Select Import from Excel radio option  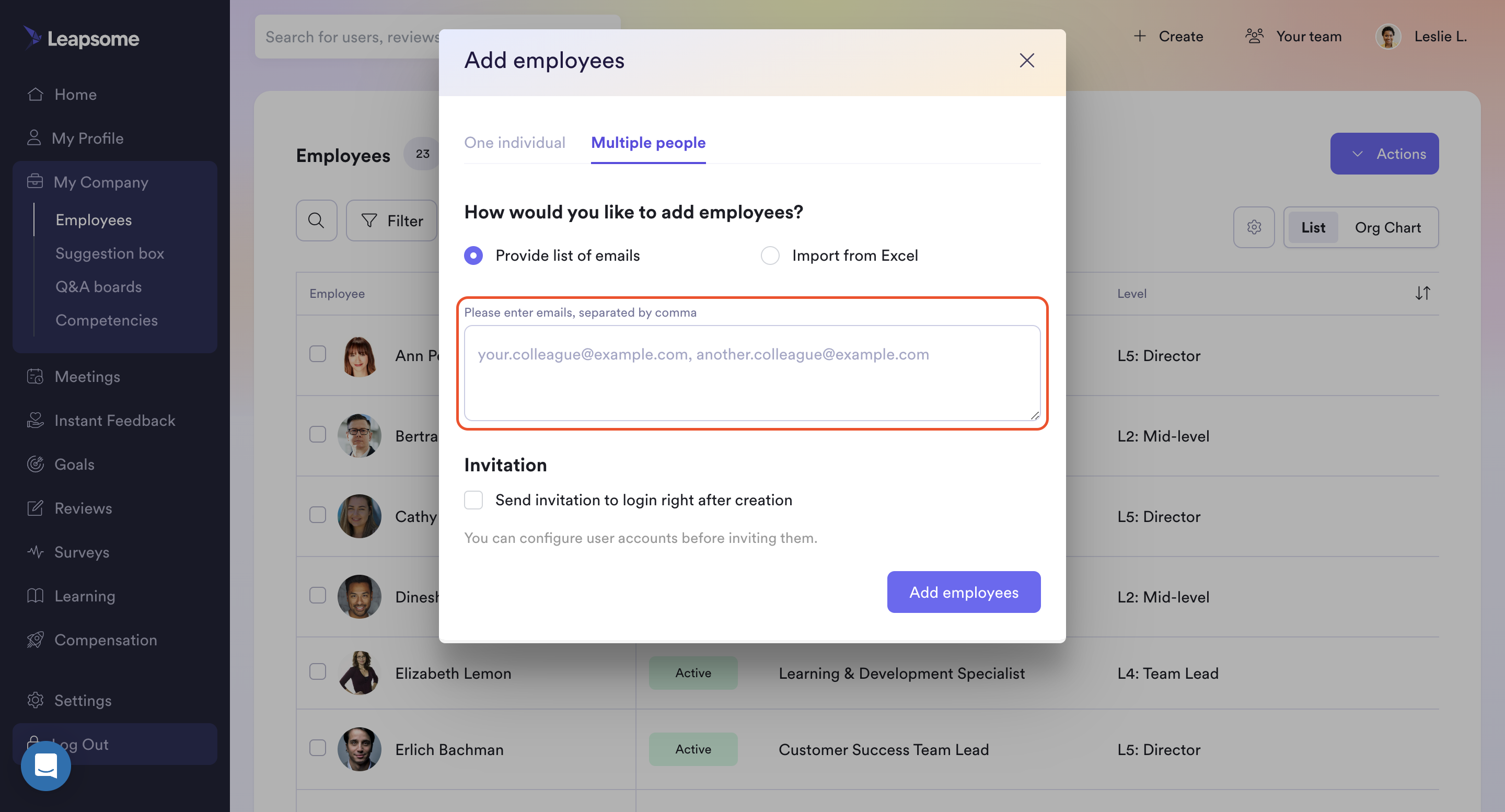coord(769,256)
